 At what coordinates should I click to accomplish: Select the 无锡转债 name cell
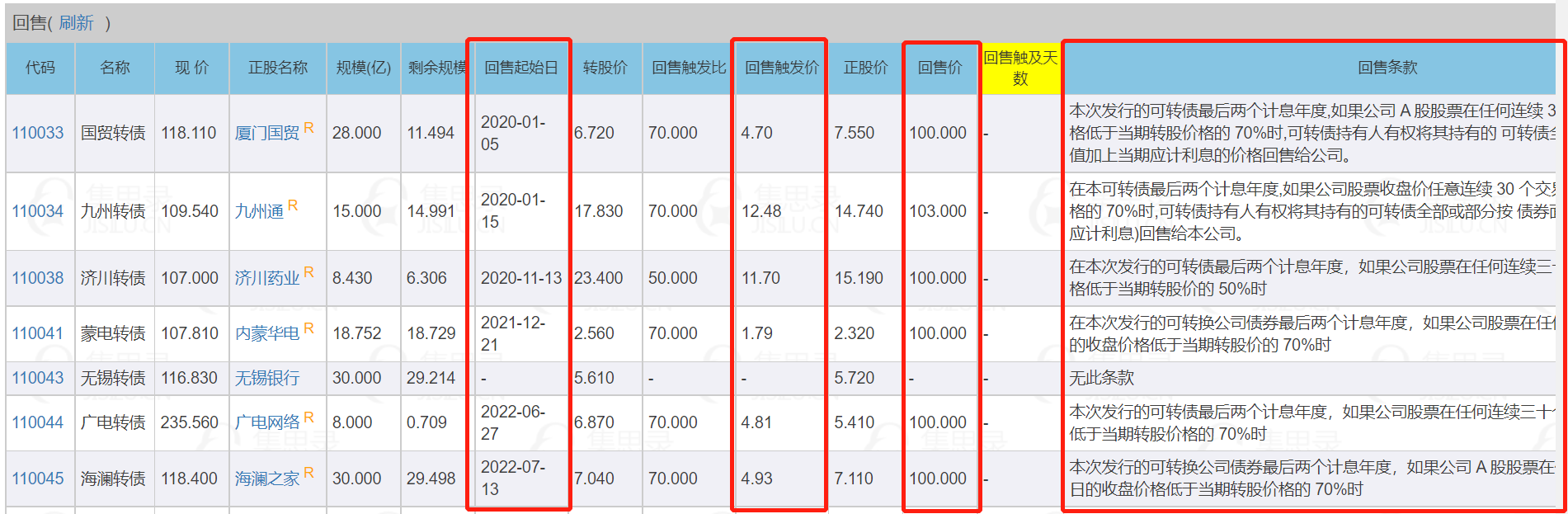point(113,378)
